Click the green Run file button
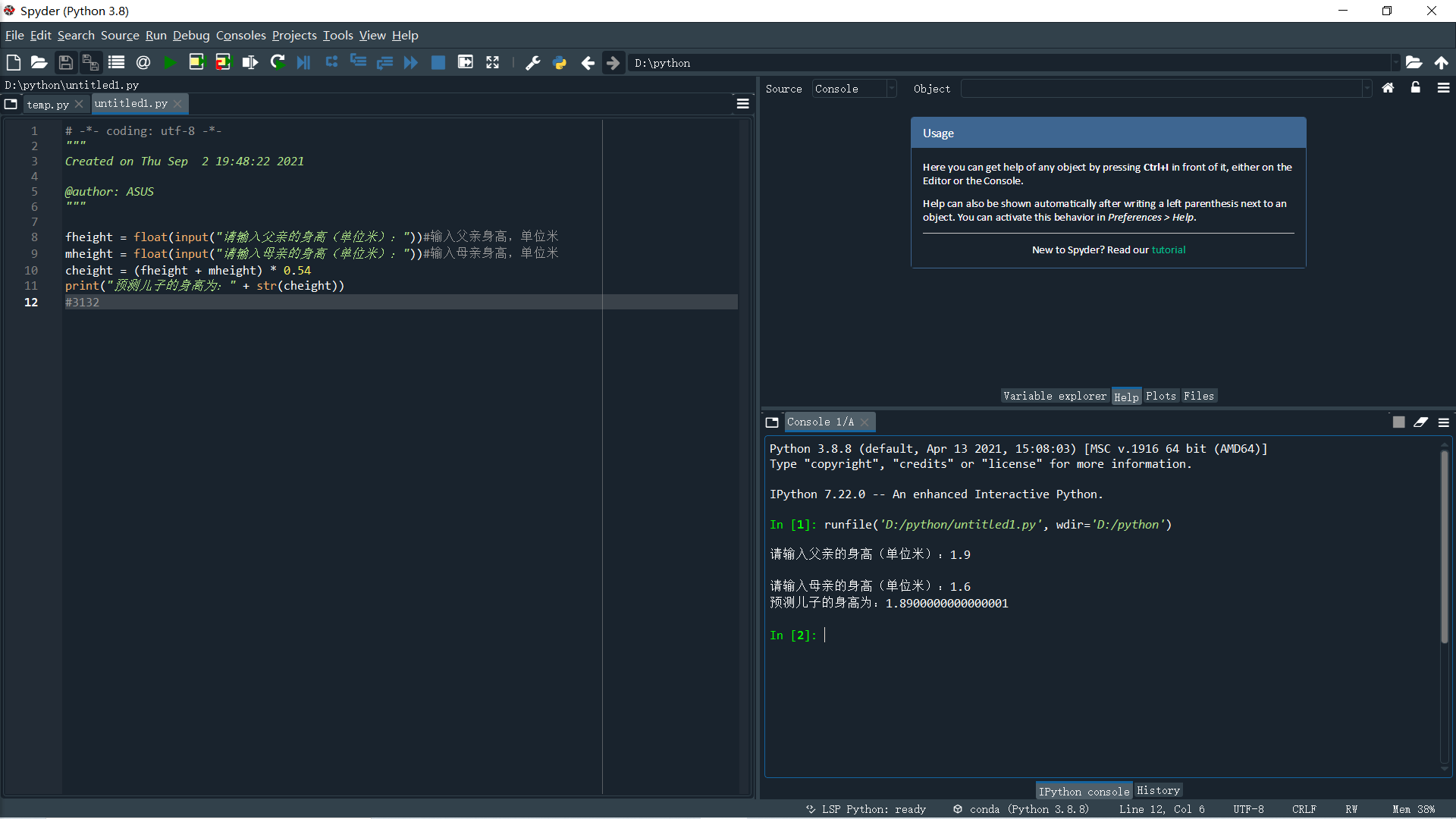 [x=170, y=63]
